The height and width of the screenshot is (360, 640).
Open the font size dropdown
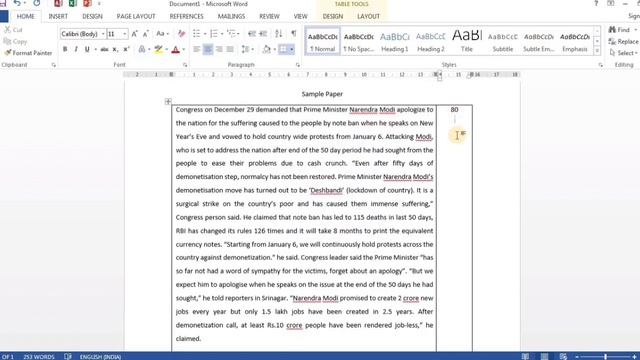point(124,34)
